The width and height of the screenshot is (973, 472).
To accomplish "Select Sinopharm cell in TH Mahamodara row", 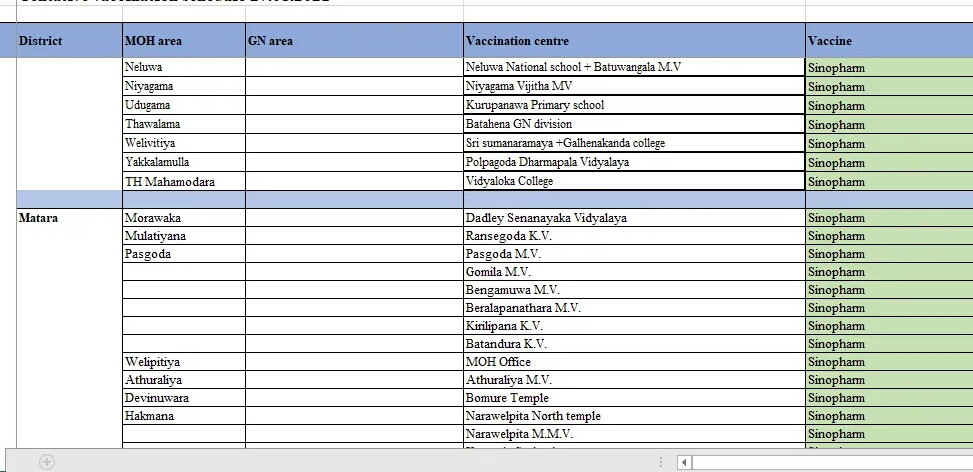I will click(x=889, y=181).
